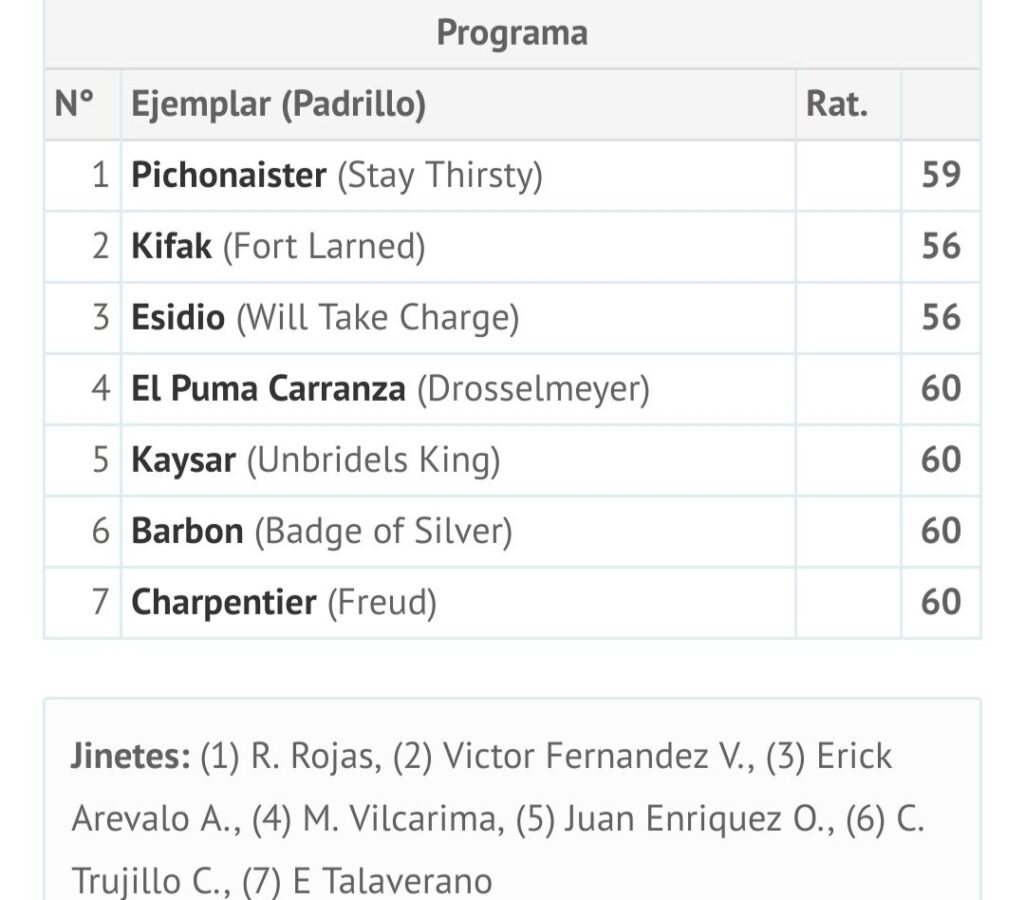The image size is (1025, 900).
Task: Select the horse name Barbon
Action: pos(187,531)
